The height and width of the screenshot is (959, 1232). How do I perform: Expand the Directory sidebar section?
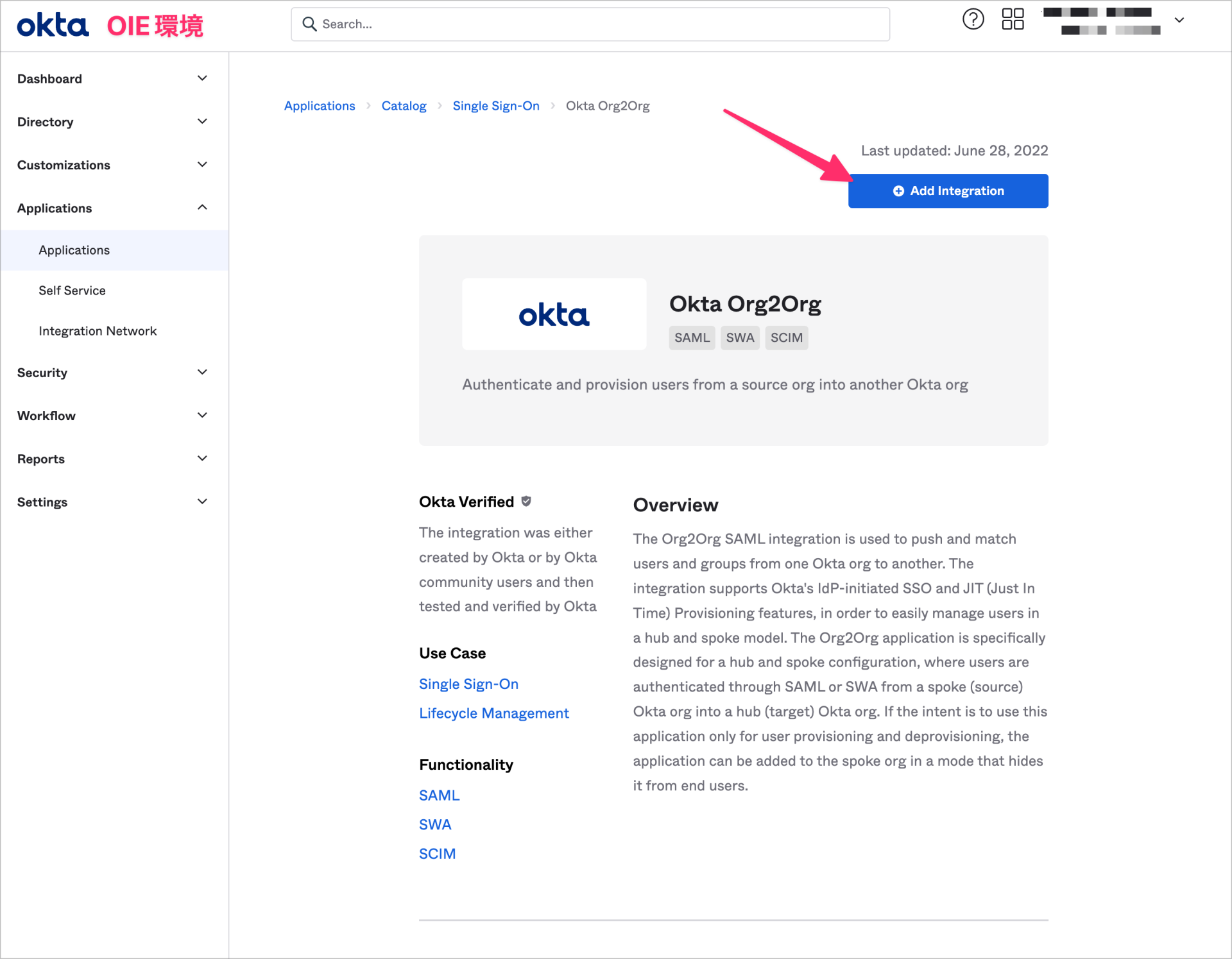[201, 121]
